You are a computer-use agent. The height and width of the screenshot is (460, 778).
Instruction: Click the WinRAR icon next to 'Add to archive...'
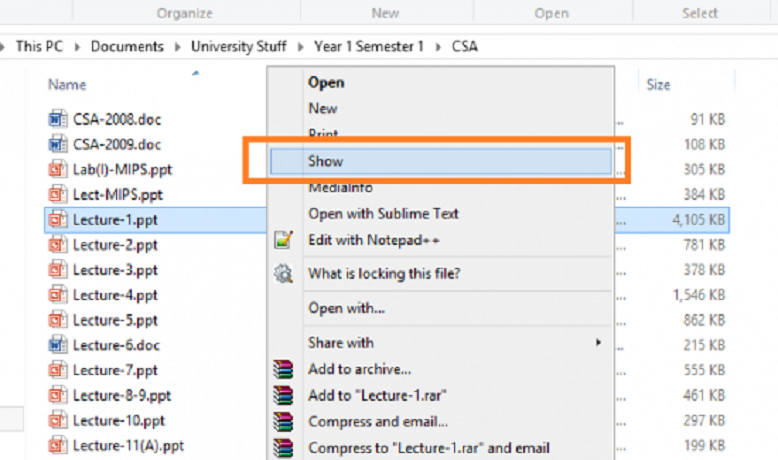284,369
